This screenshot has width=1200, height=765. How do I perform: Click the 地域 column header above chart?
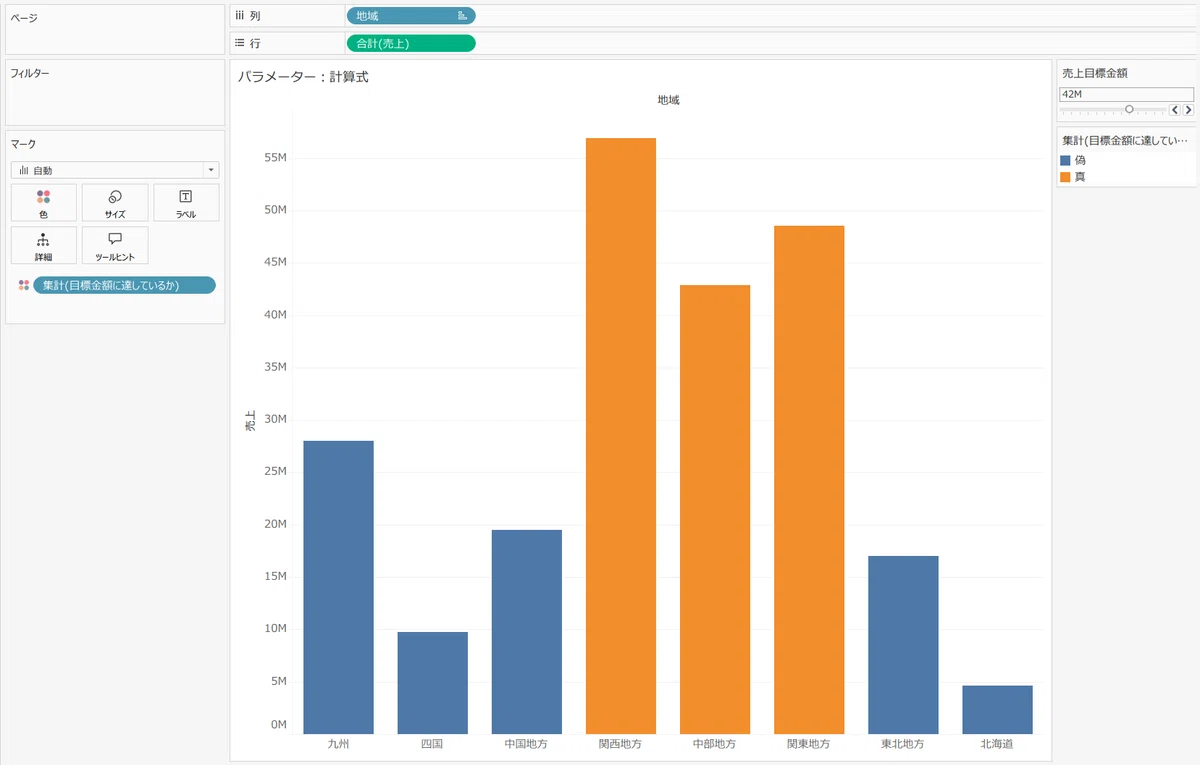[x=668, y=100]
